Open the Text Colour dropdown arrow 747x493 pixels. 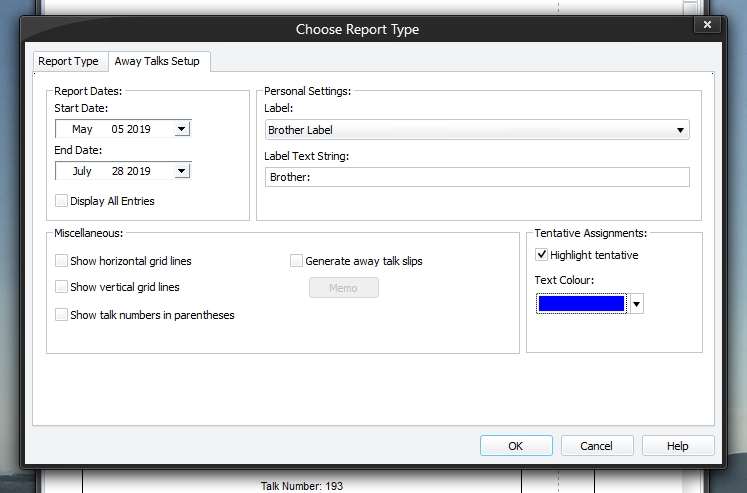click(636, 304)
